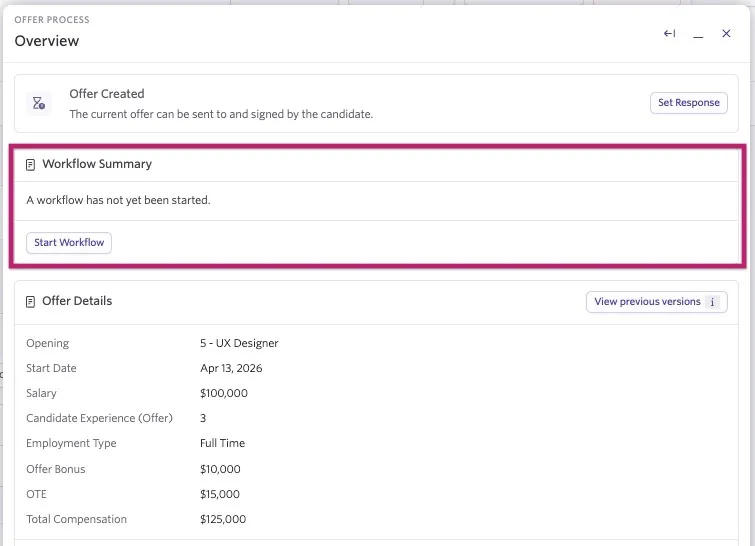The height and width of the screenshot is (546, 755).
Task: Click the bonus value $10,000
Action: coord(221,469)
